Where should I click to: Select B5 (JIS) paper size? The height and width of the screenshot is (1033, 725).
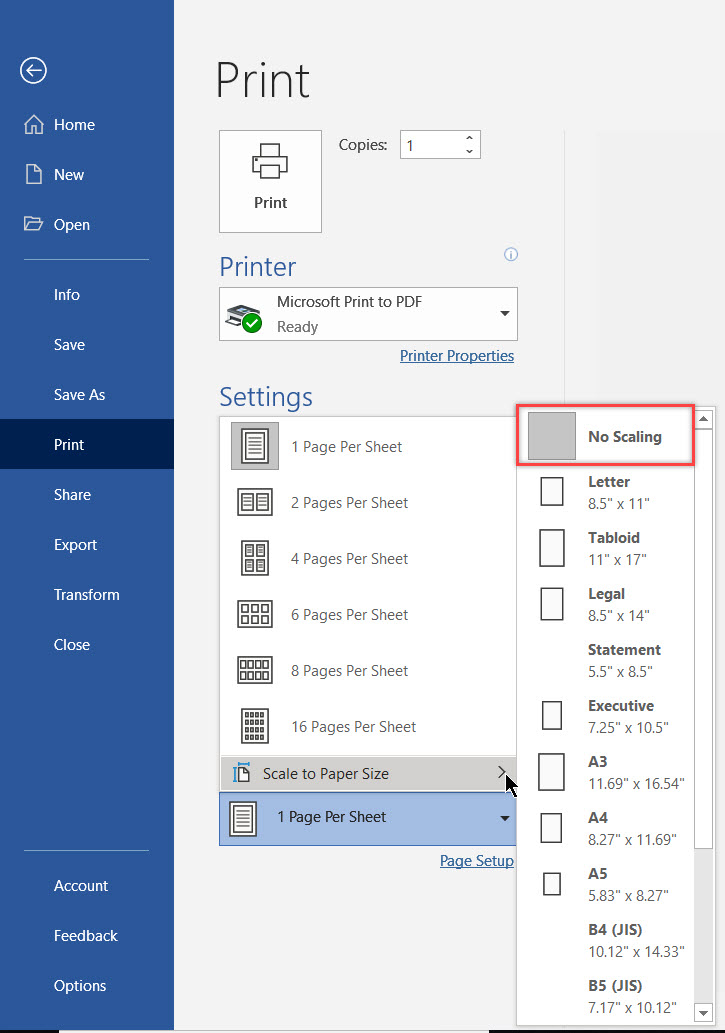tap(605, 996)
